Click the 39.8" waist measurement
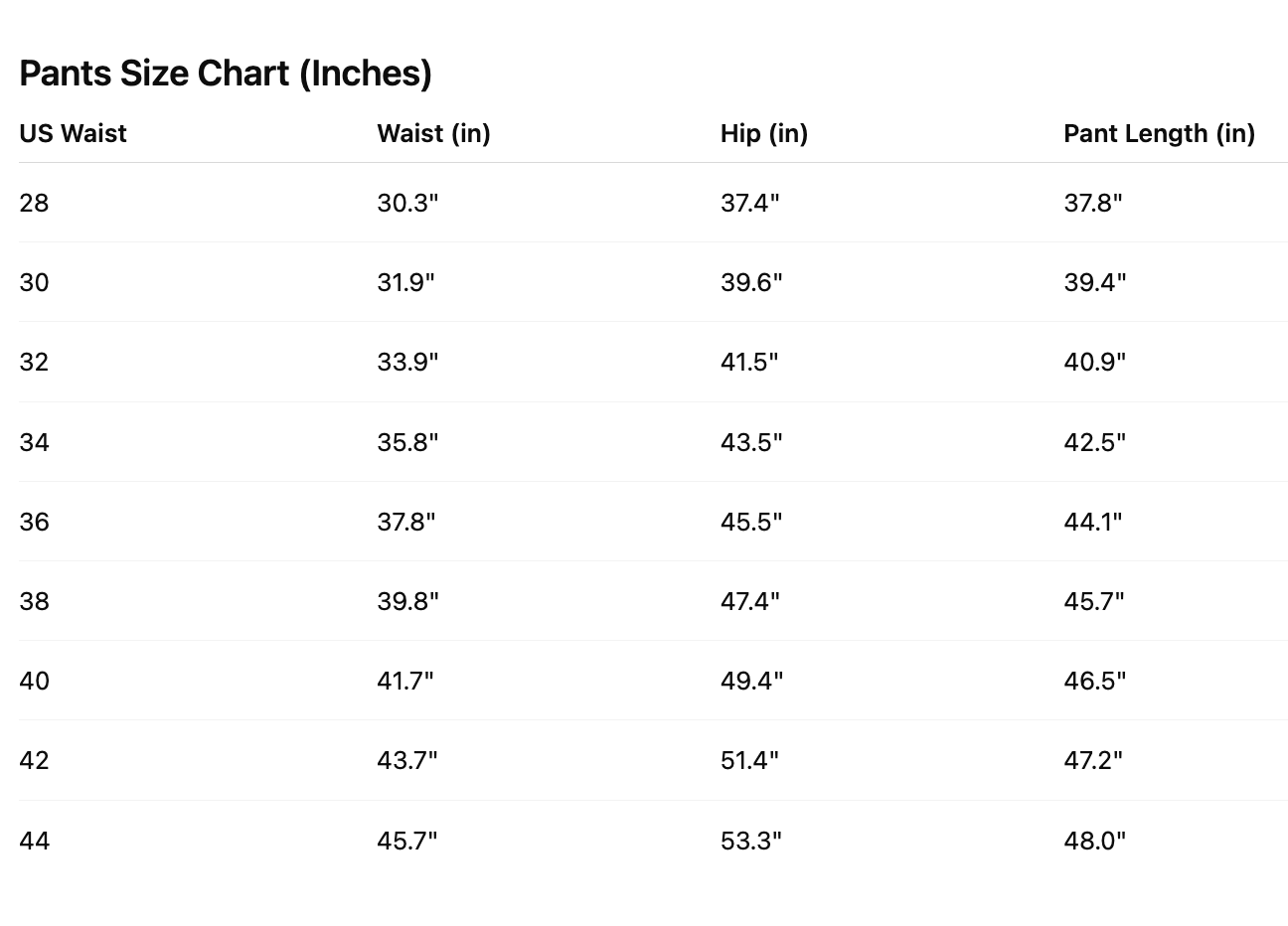The image size is (1288, 926). pos(407,601)
